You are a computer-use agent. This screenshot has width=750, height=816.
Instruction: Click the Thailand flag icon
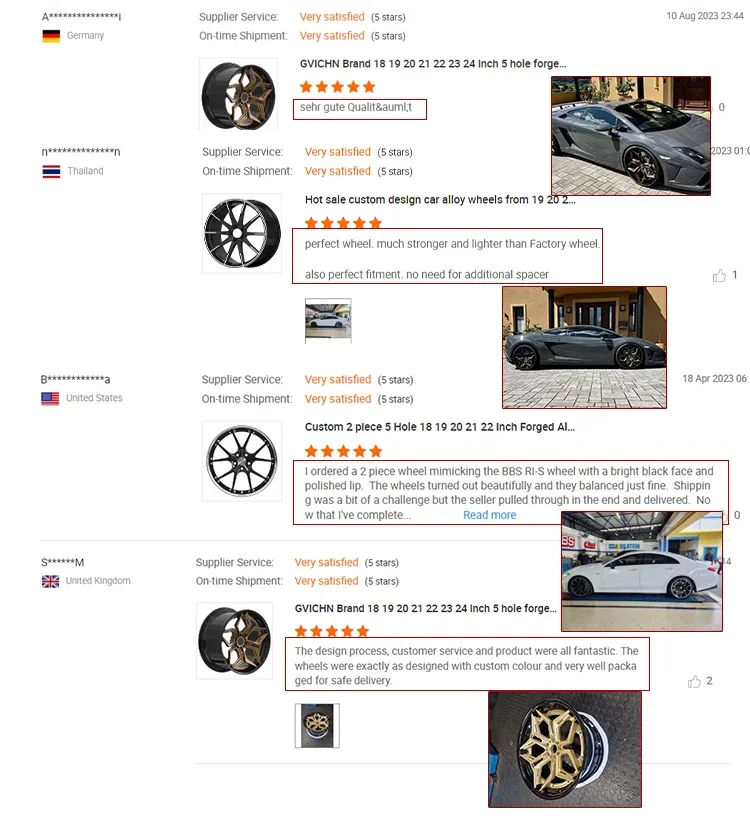tap(51, 171)
